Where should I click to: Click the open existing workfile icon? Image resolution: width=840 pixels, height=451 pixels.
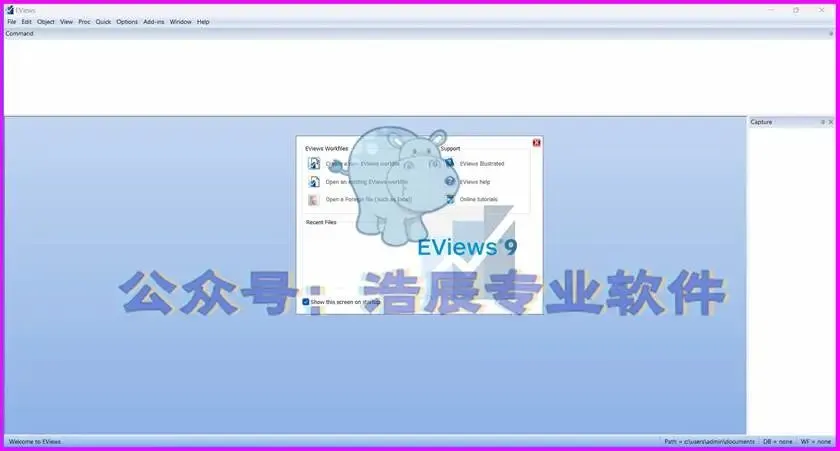[x=314, y=182]
